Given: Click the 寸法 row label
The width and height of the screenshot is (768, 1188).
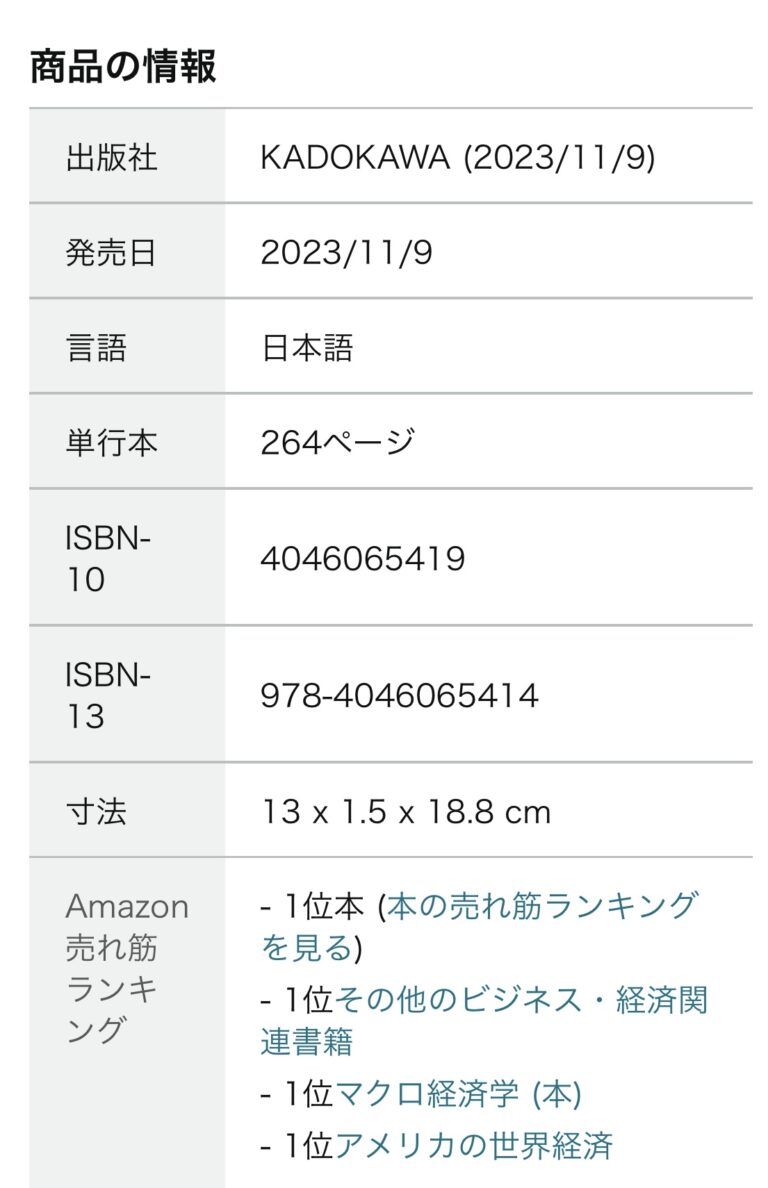Looking at the screenshot, I should click(96, 811).
